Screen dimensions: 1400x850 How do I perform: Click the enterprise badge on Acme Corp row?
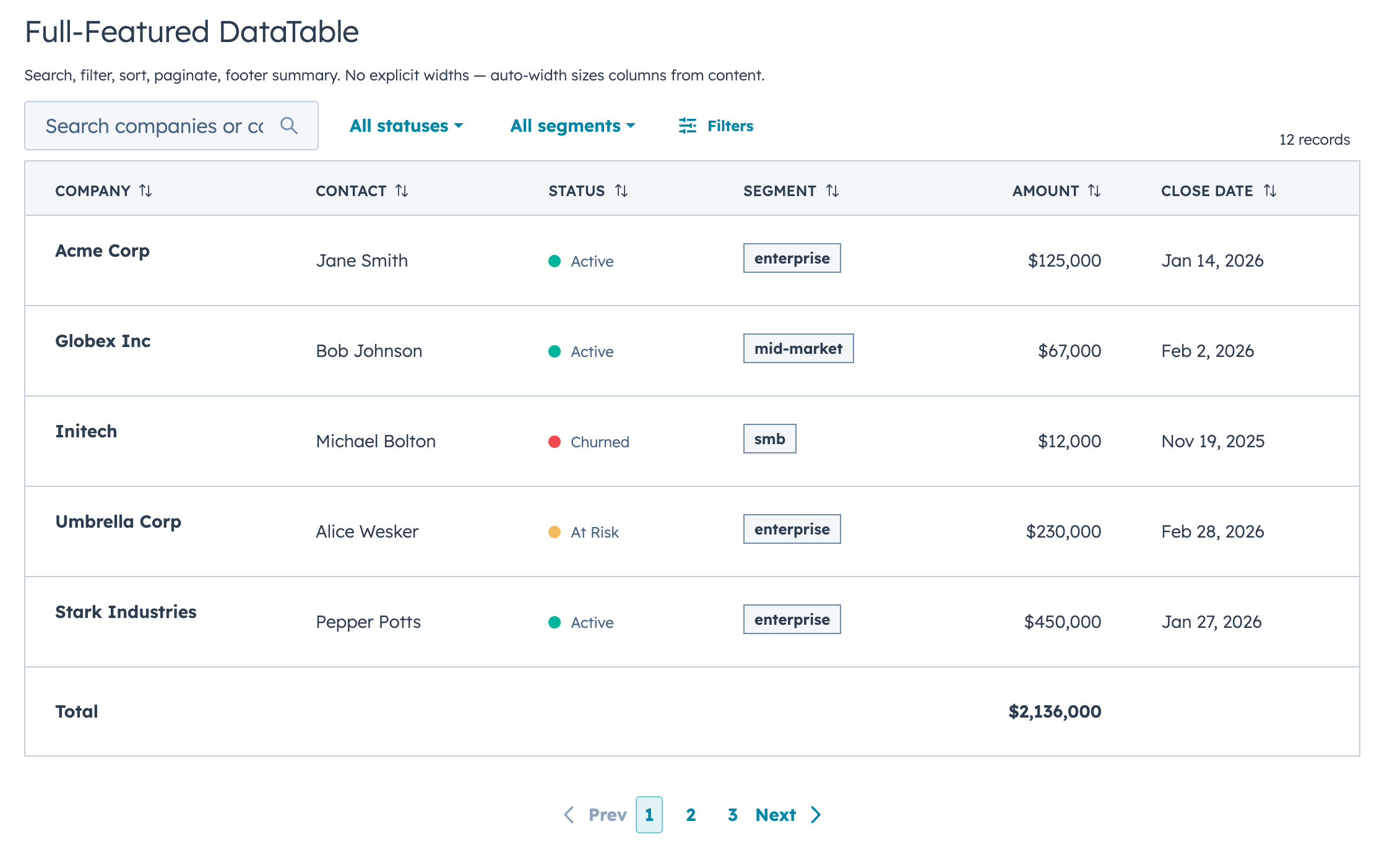click(792, 258)
